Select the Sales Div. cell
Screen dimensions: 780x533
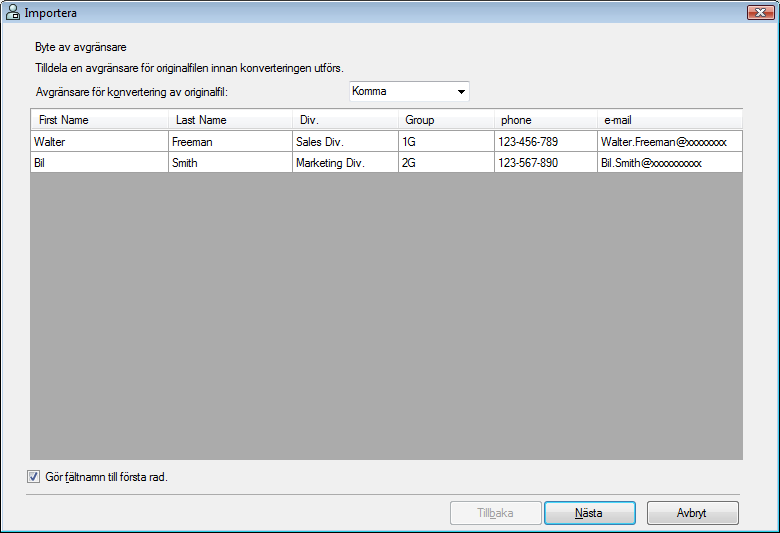345,141
